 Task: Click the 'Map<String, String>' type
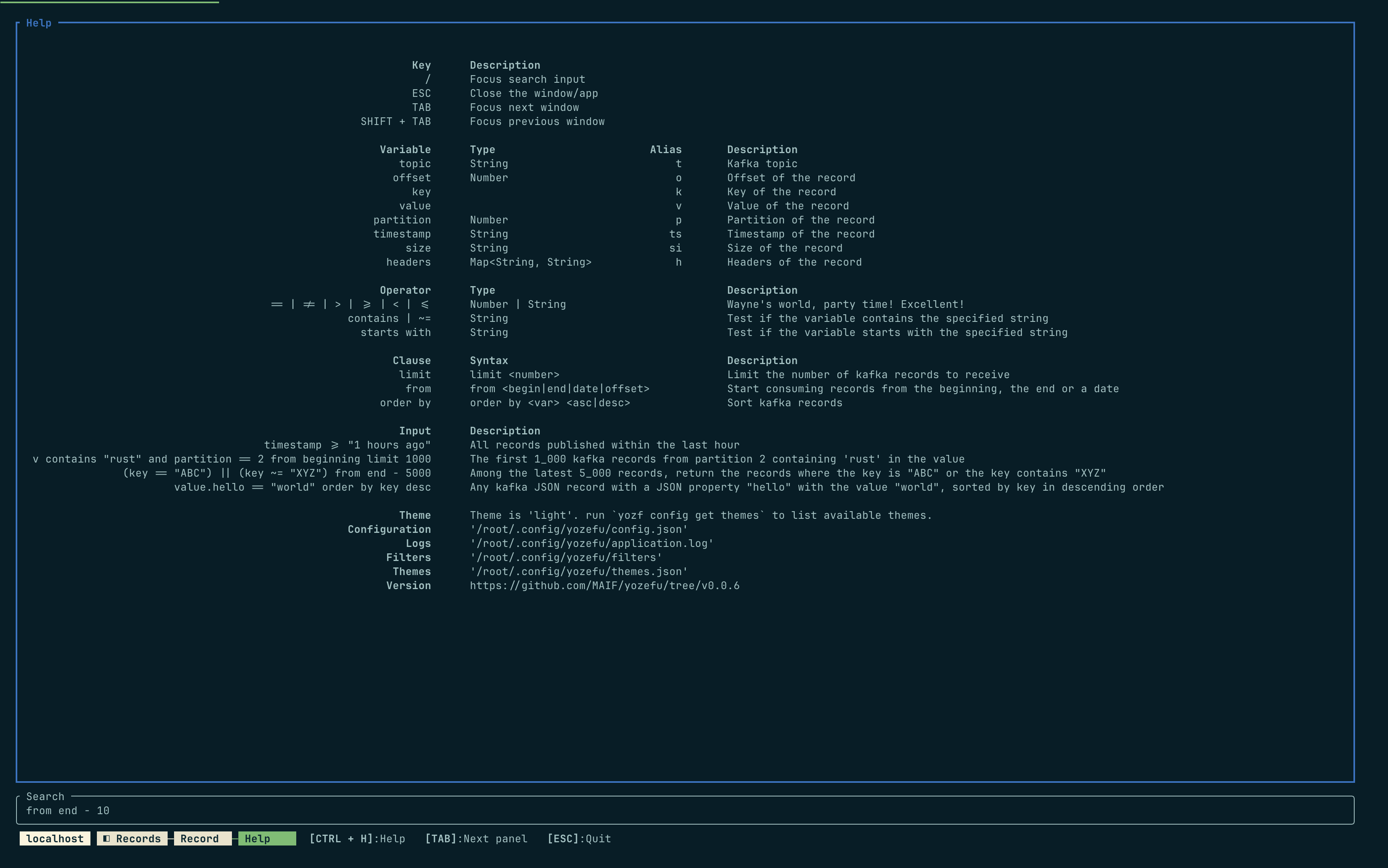point(531,262)
